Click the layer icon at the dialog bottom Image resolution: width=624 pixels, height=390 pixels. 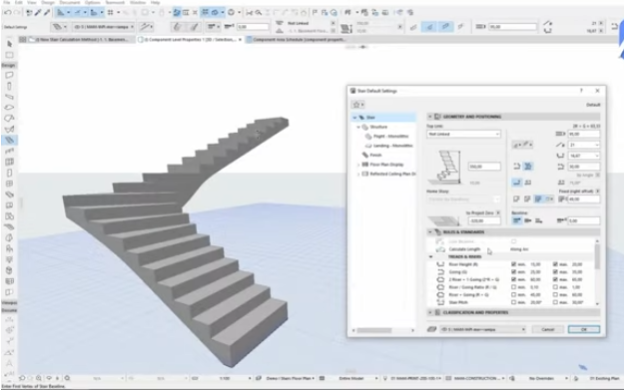click(x=432, y=329)
